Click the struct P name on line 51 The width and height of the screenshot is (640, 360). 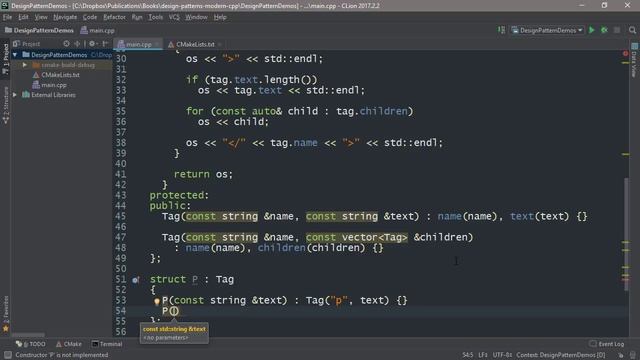click(195, 280)
